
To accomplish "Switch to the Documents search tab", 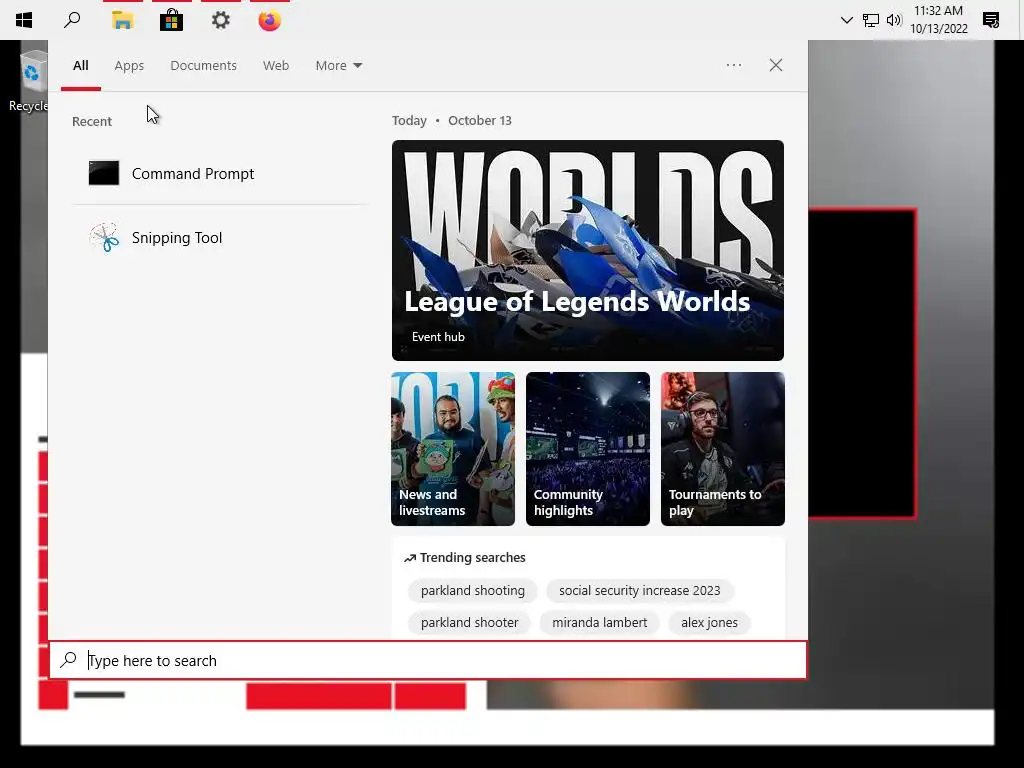I will pyautogui.click(x=203, y=66).
